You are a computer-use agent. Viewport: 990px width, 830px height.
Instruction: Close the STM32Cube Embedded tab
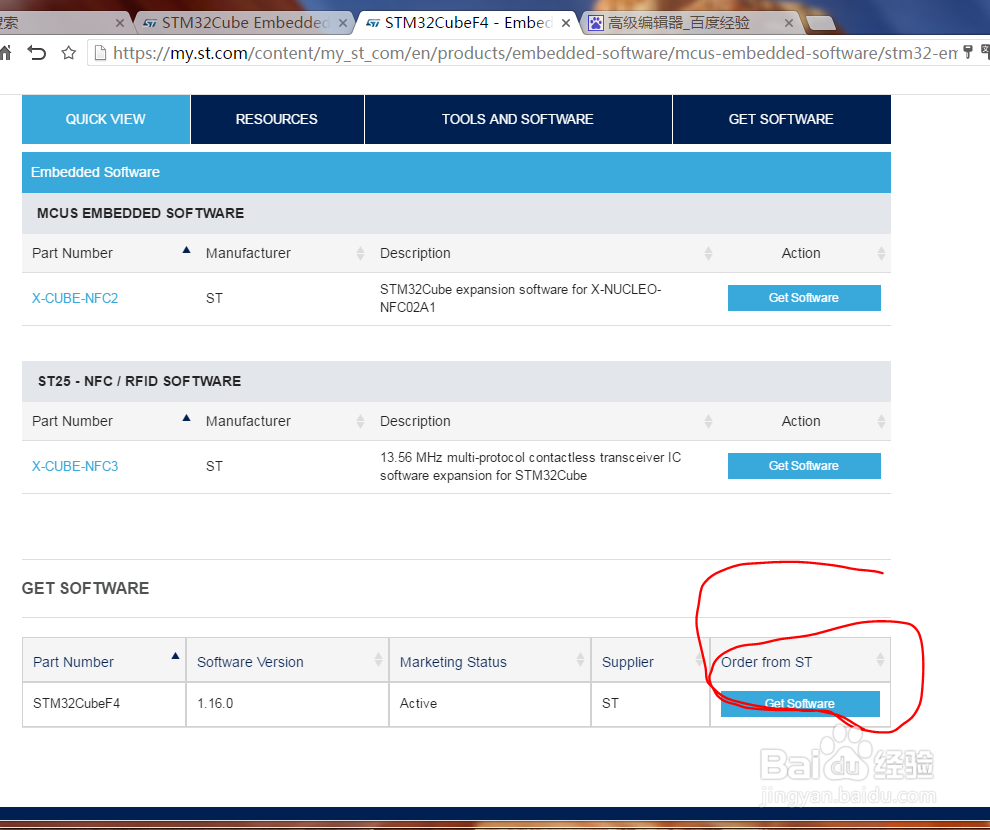tap(342, 23)
